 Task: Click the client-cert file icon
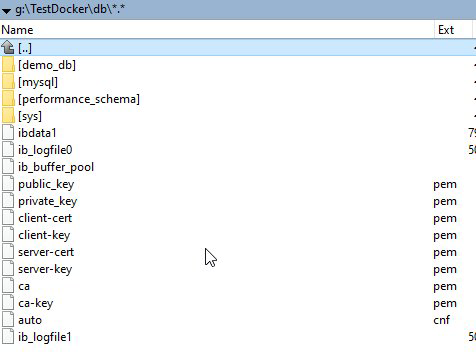8,218
